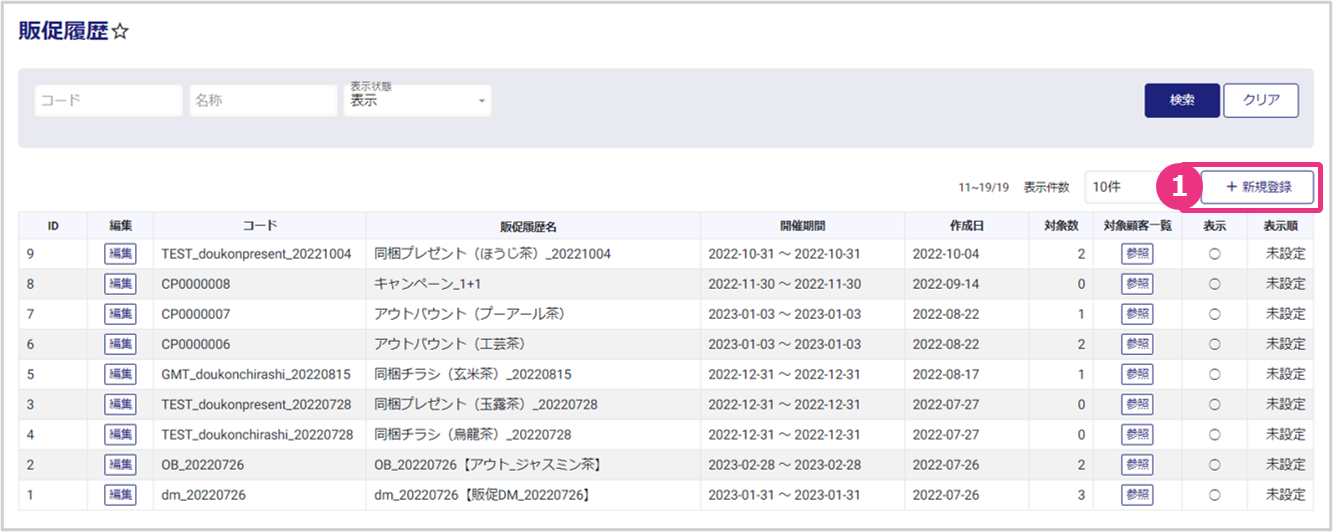The height and width of the screenshot is (532, 1333).
Task: Toggle 表示 circle for row ID 9
Action: tap(1214, 254)
